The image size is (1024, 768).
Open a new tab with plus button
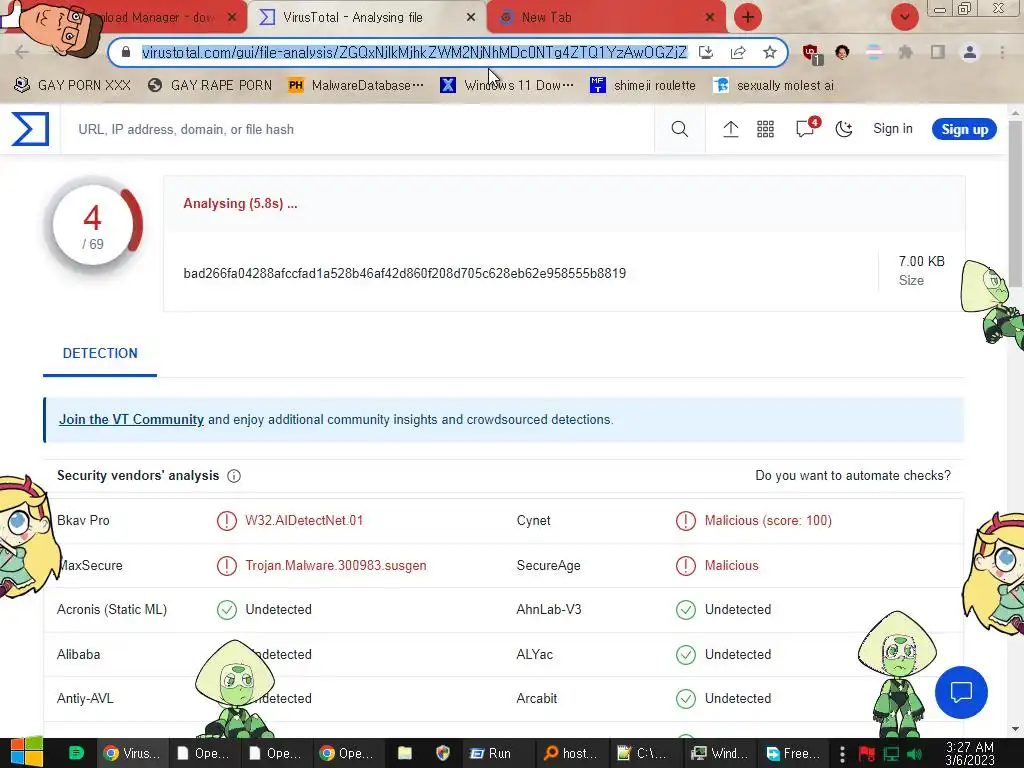click(748, 17)
